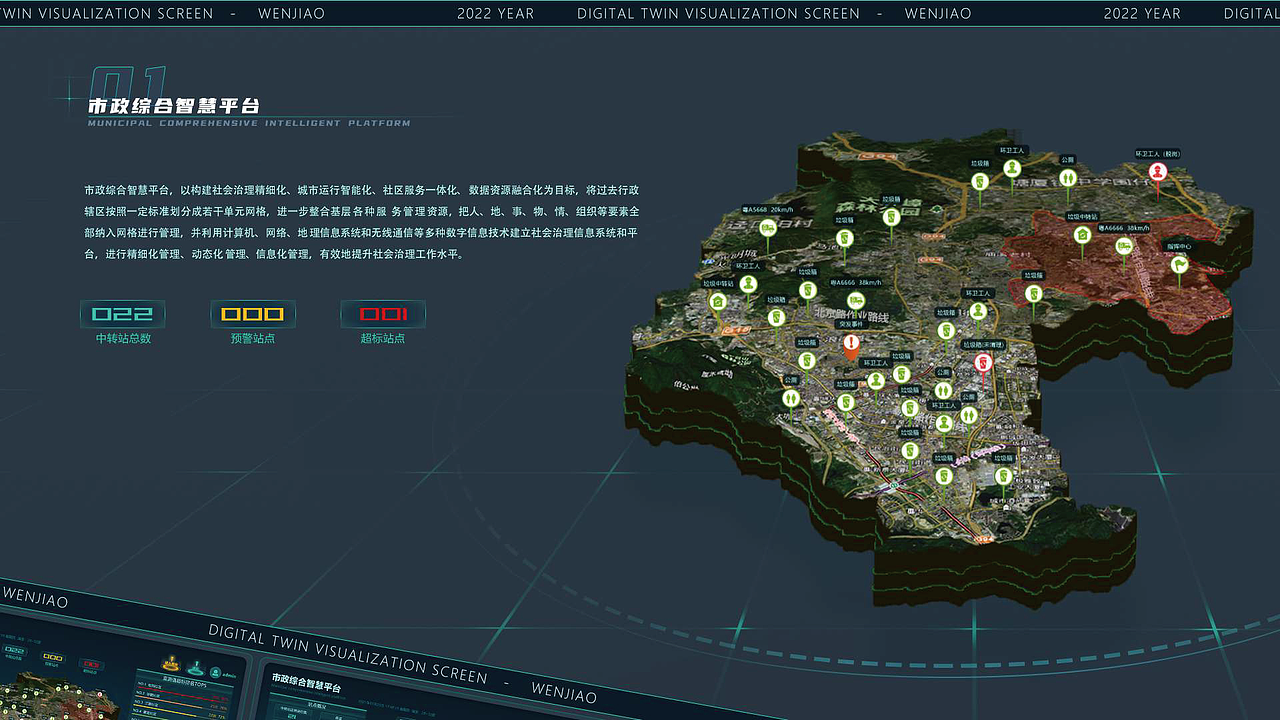
Task: Select the red off-duty worker marker 环卫工人(脱岗)
Action: [1158, 172]
